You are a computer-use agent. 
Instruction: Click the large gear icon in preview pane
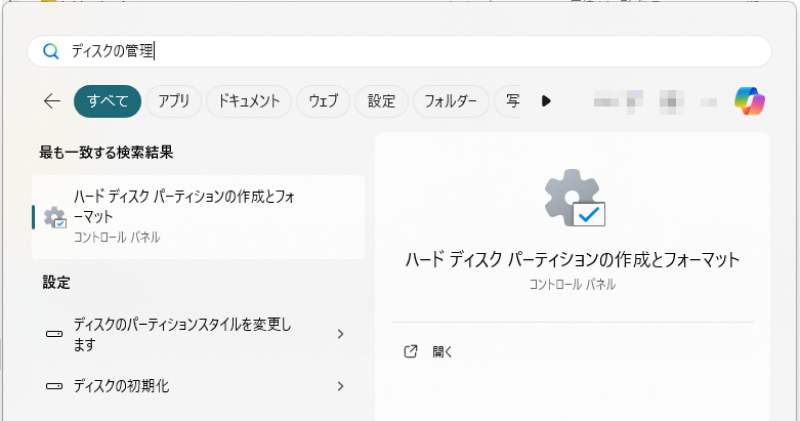[575, 198]
